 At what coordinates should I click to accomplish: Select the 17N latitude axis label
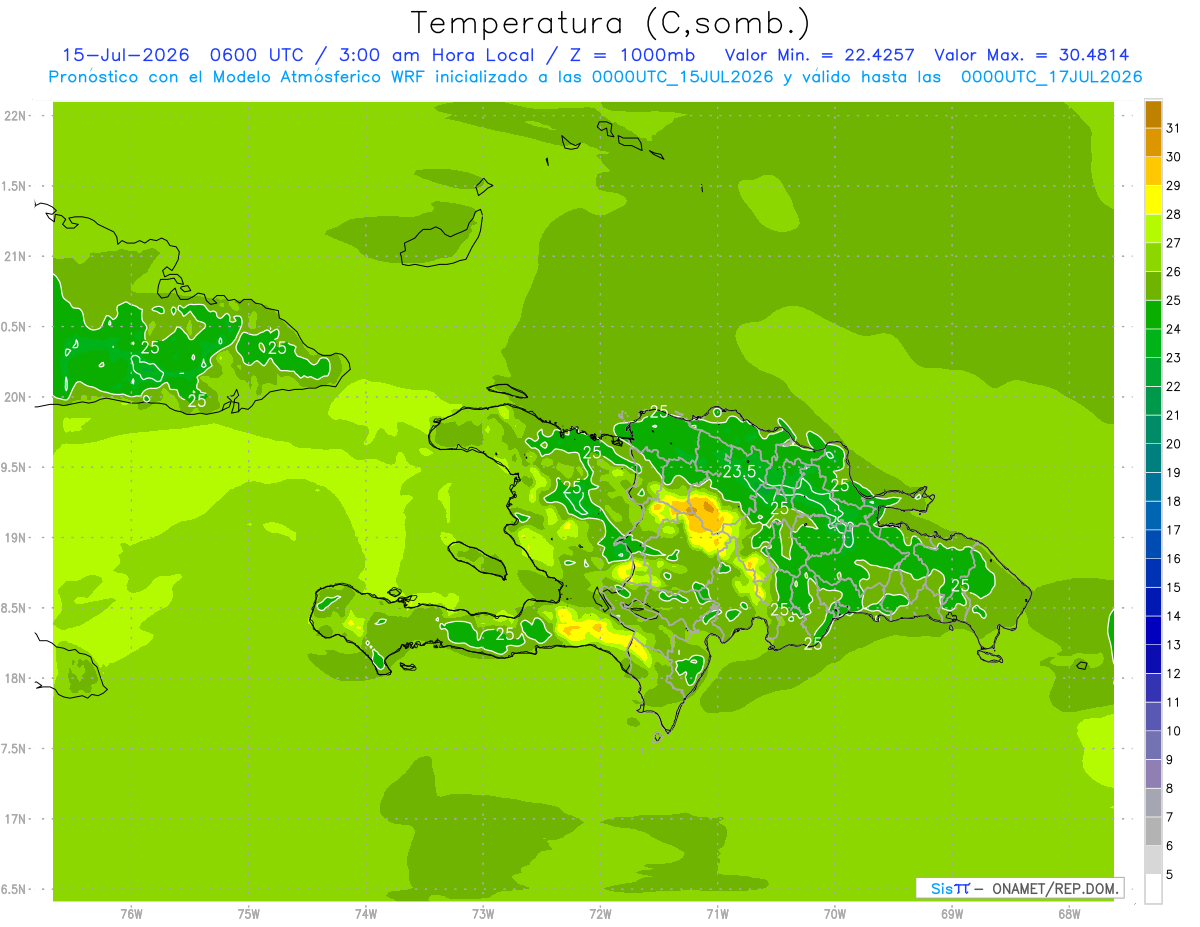(x=15, y=819)
